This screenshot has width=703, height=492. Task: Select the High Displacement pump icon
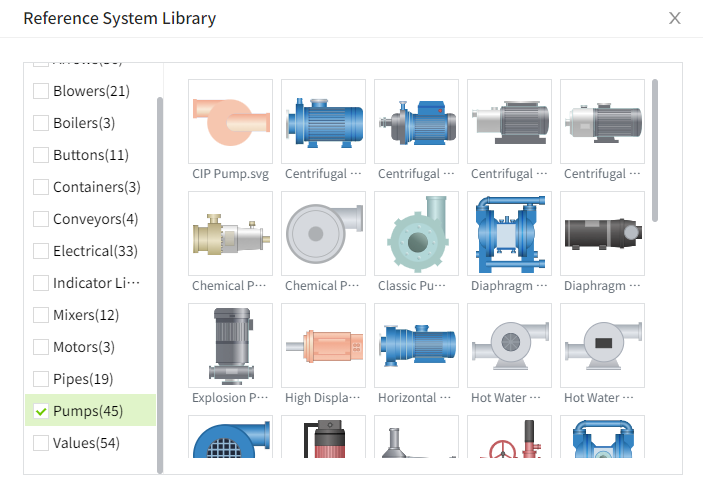tap(323, 345)
